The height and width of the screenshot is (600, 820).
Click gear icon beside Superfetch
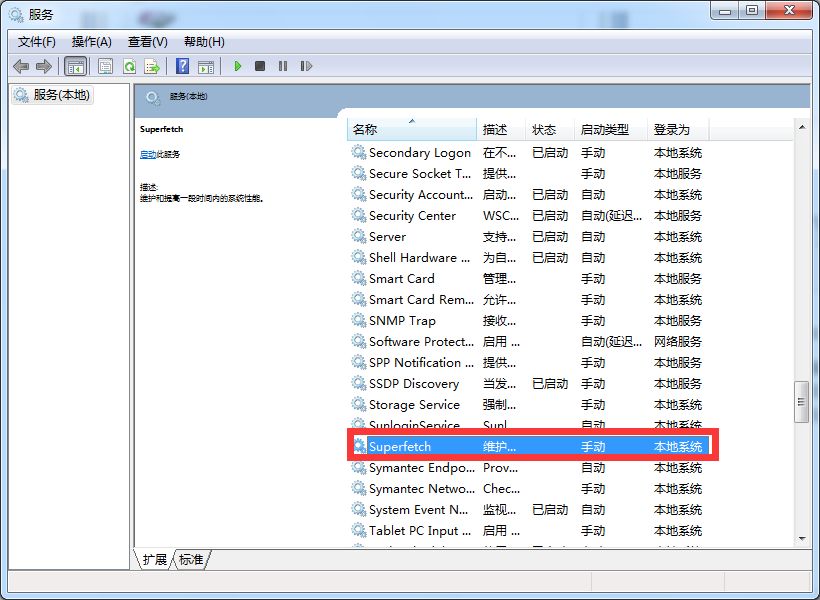coord(359,446)
